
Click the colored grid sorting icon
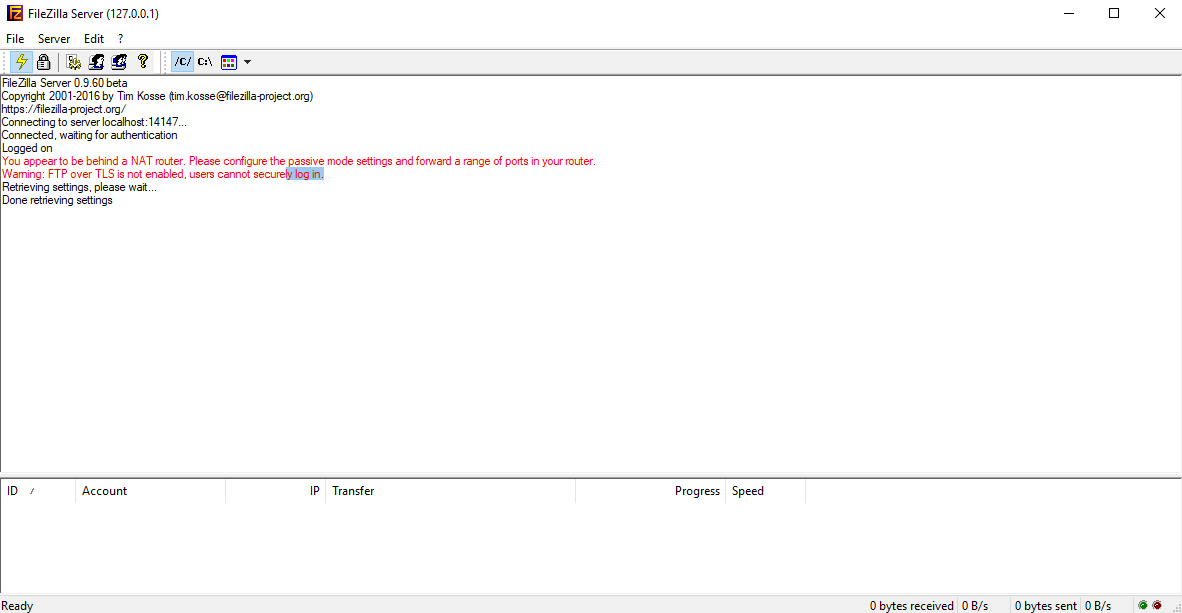point(229,62)
